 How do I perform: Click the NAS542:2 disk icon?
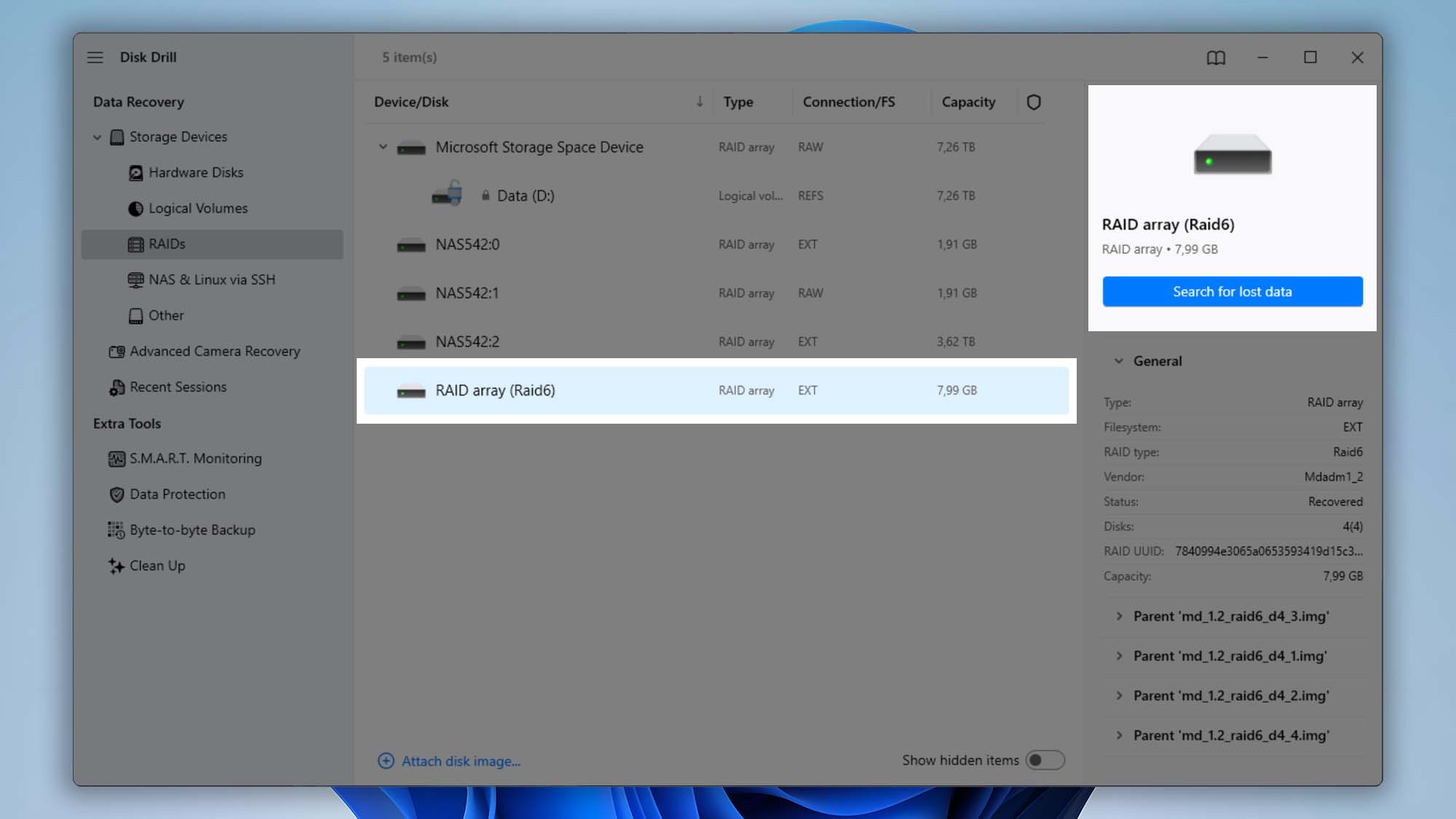tap(411, 342)
